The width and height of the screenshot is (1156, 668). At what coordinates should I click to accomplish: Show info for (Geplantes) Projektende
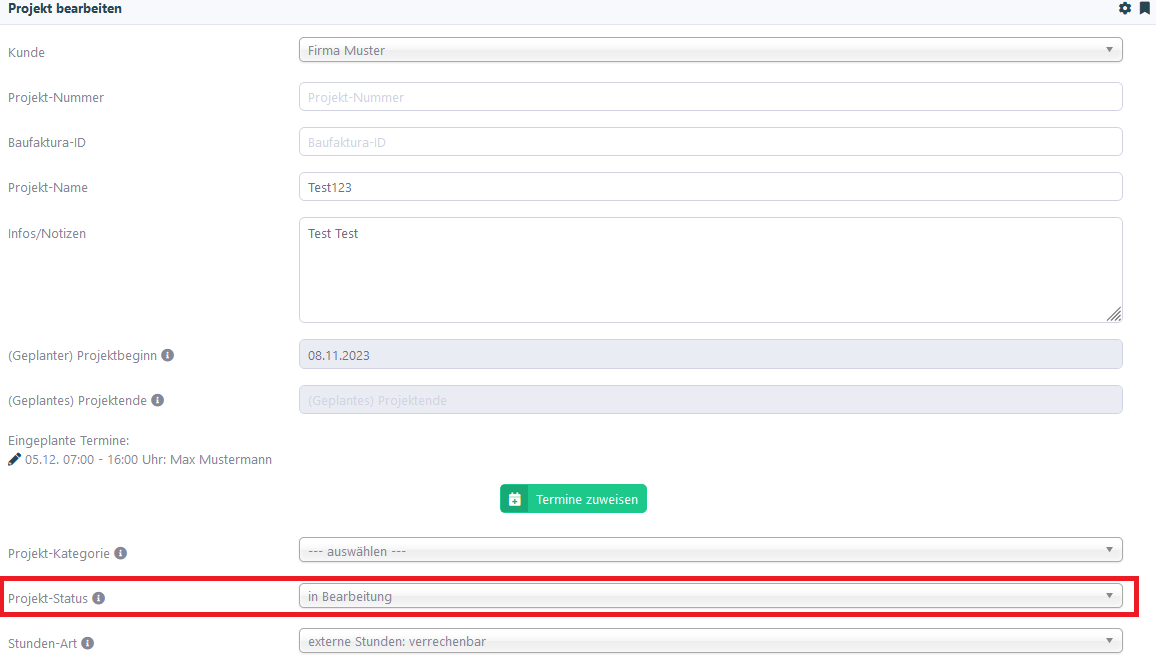pyautogui.click(x=158, y=400)
